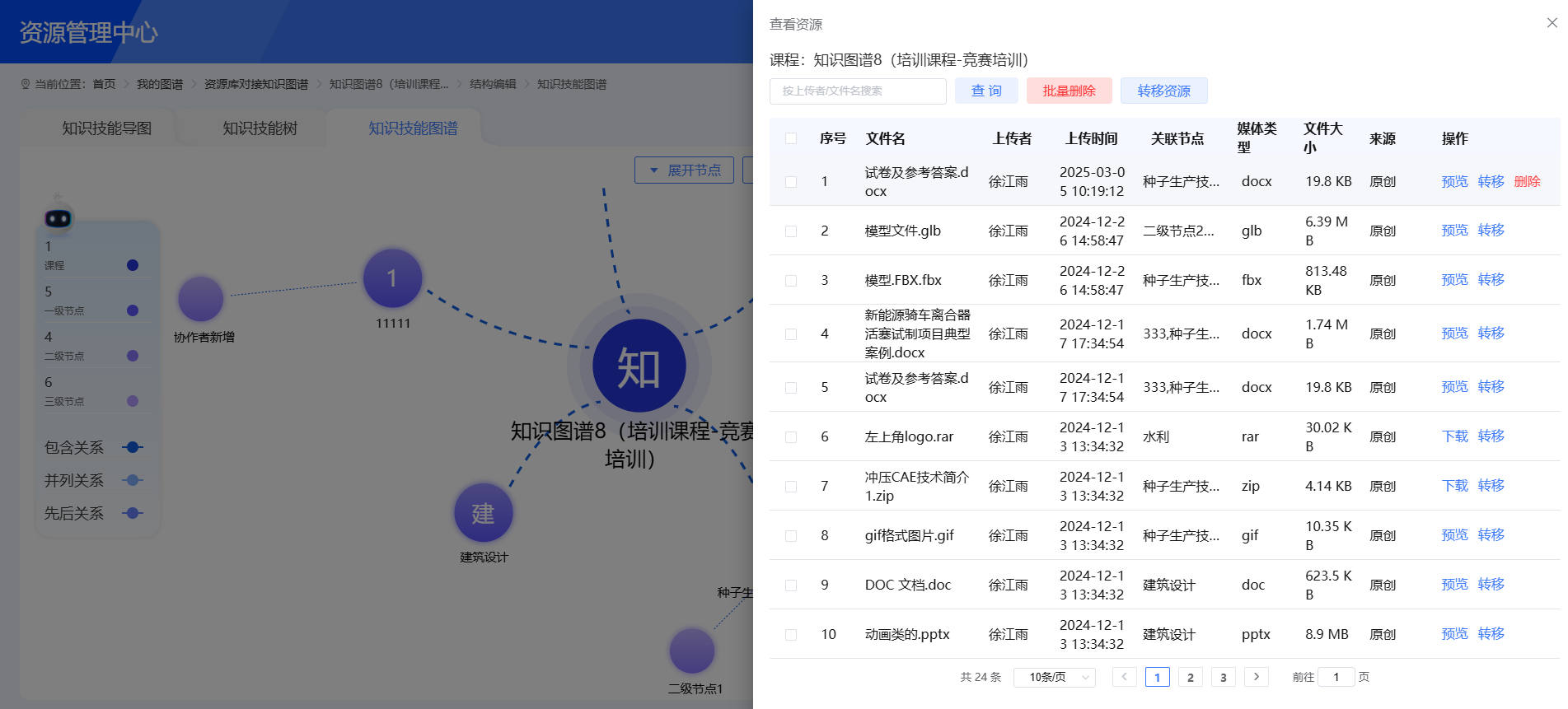Tick checkbox for DOC 文档.doc row
Screen dimensions: 1568x709
(791, 585)
